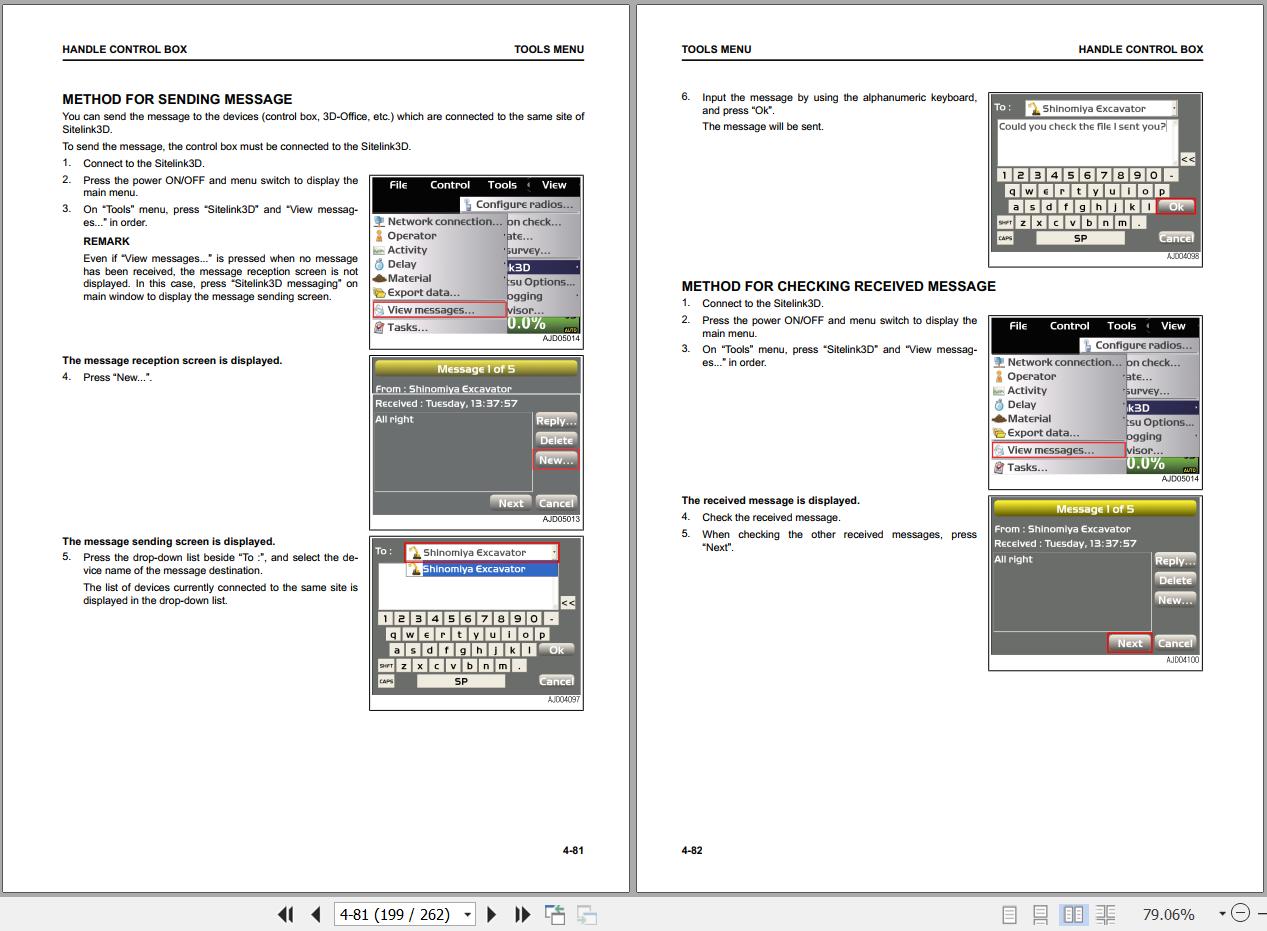Click the previous view navigation icon
The image size is (1267, 931).
coord(555,914)
